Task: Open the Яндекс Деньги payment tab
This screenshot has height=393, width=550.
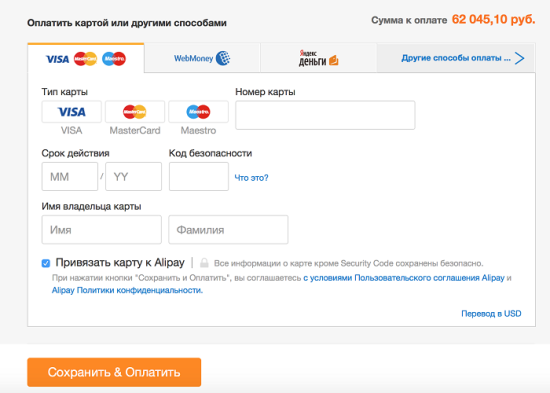Action: pyautogui.click(x=318, y=58)
